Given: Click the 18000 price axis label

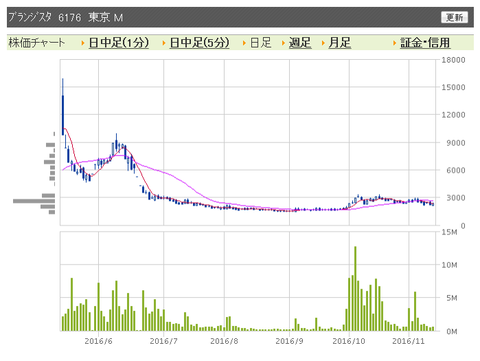Looking at the screenshot, I should (453, 60).
